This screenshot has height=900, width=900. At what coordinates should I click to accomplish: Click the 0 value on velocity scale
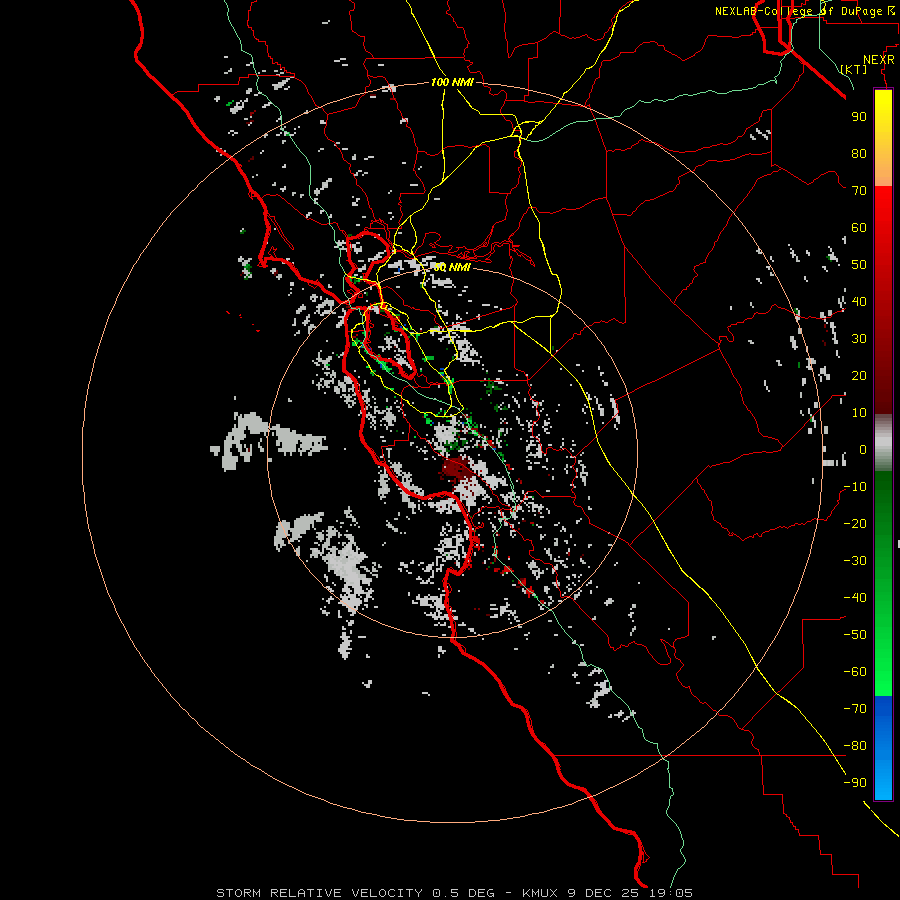tap(863, 449)
